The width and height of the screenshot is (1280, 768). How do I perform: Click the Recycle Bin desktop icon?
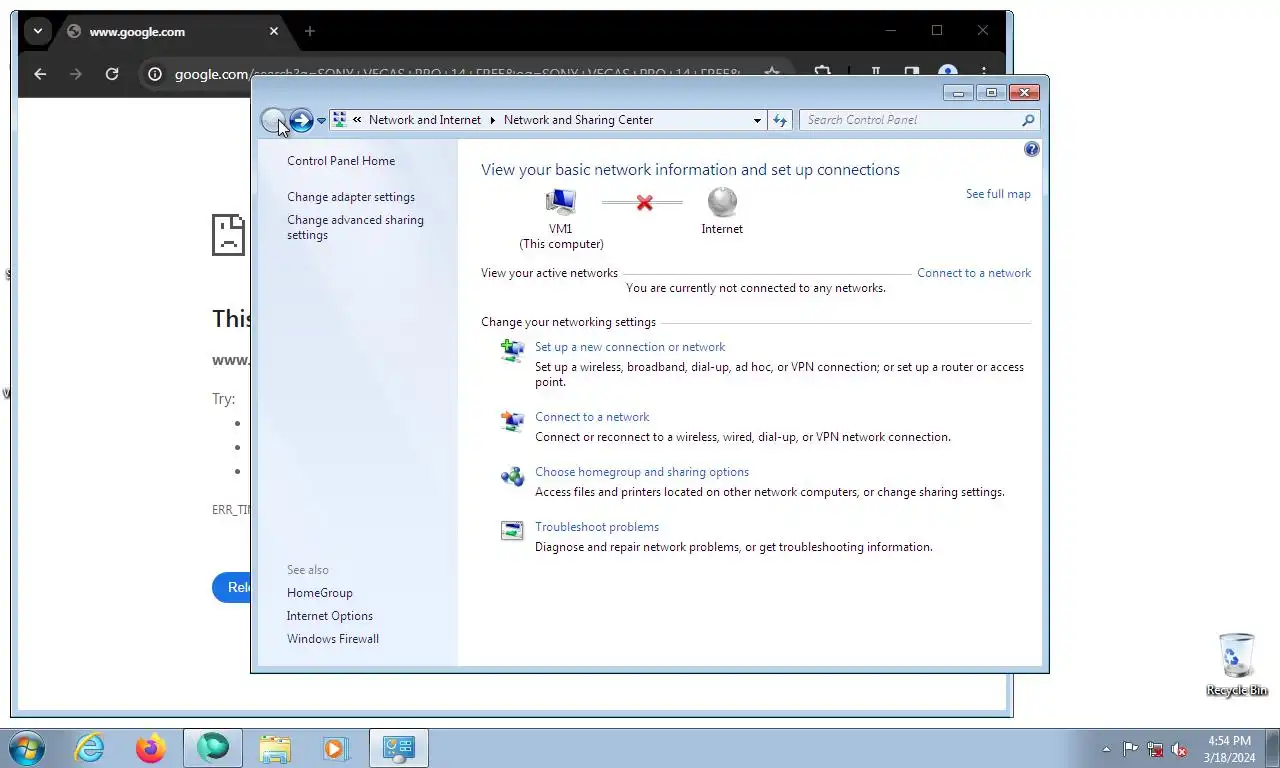[1237, 665]
